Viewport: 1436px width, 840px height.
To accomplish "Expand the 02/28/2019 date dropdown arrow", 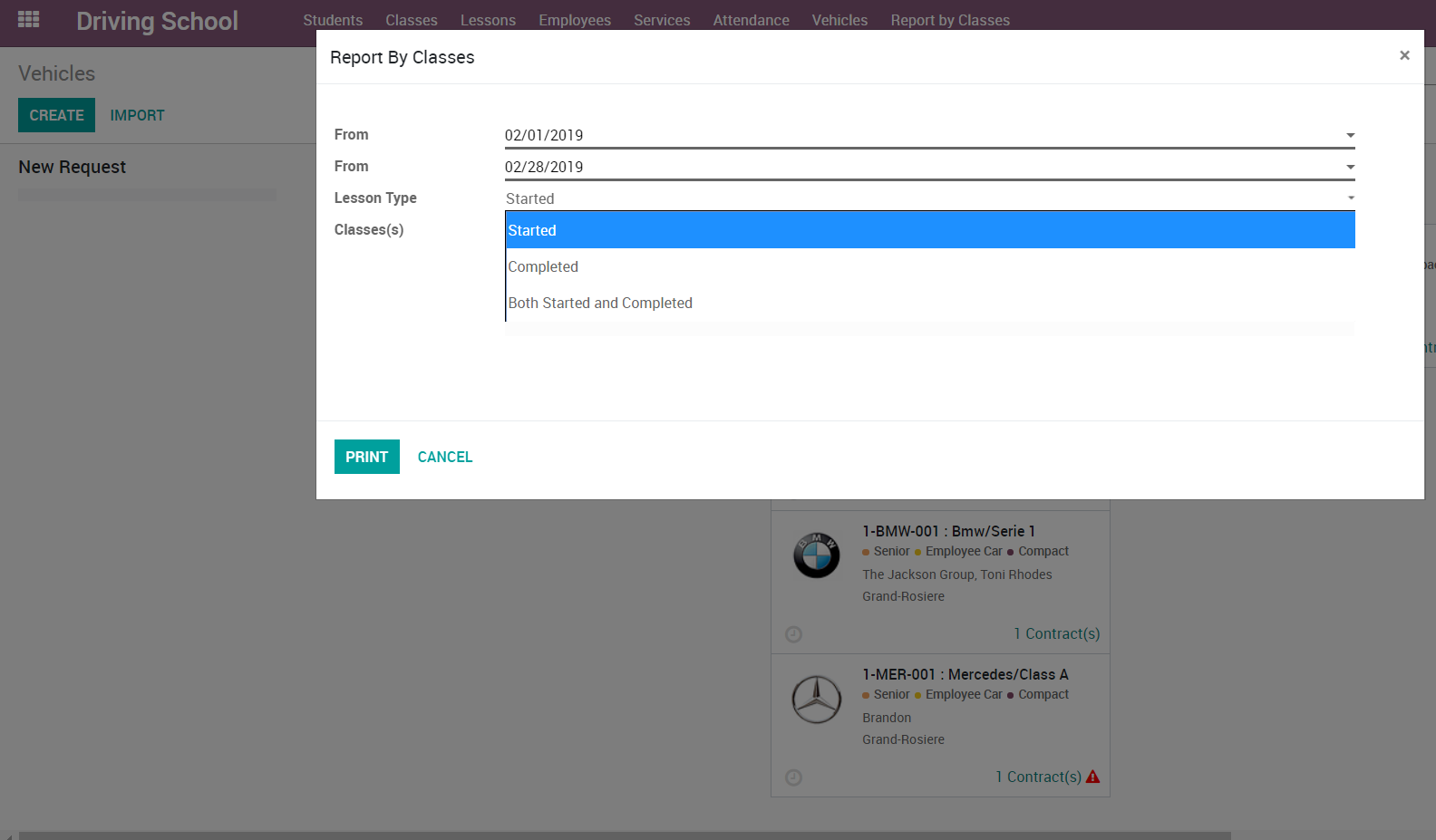I will (x=1350, y=167).
